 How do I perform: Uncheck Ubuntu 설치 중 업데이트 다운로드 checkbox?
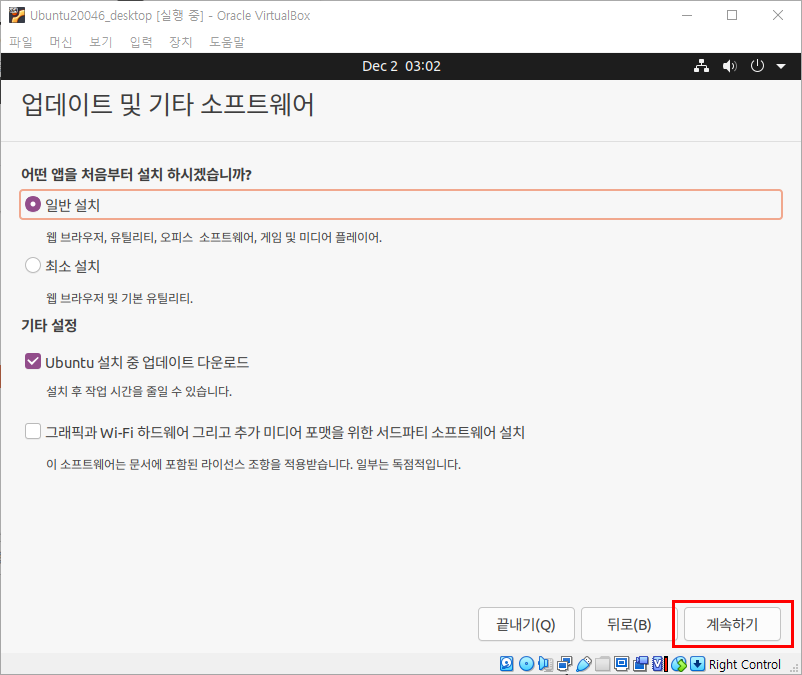coord(33,362)
